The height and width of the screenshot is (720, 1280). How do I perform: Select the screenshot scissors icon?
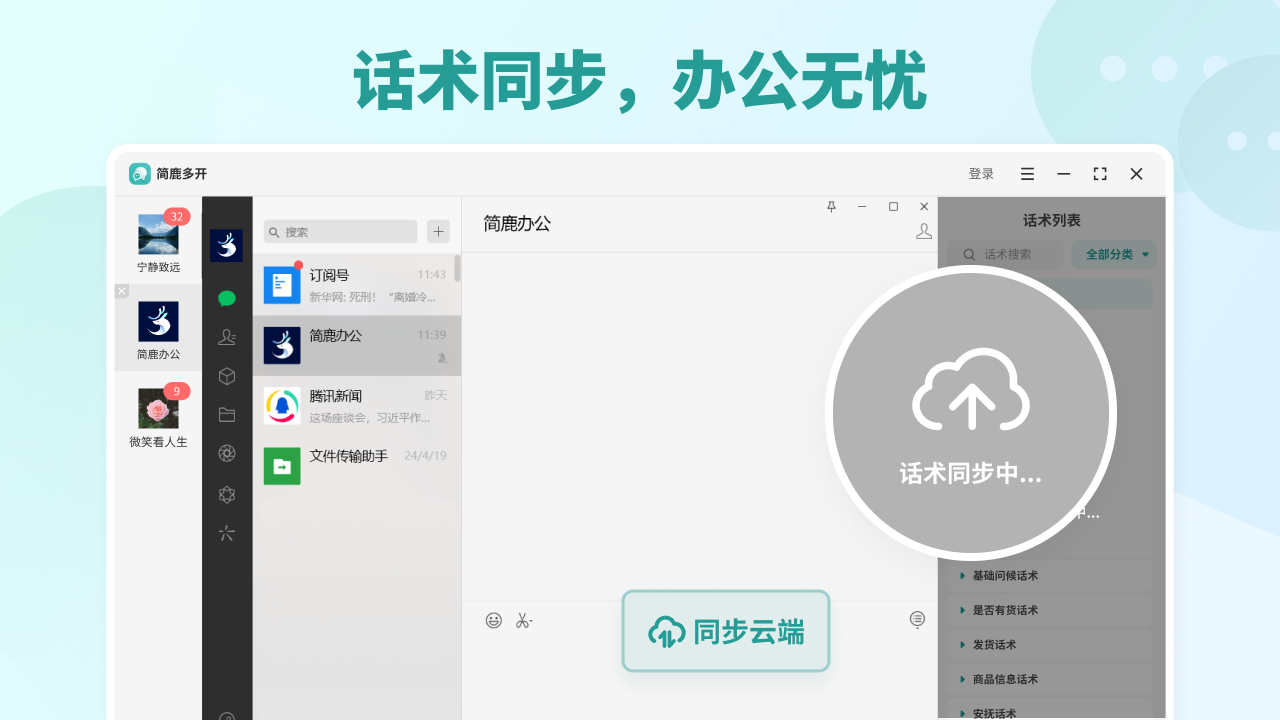523,620
